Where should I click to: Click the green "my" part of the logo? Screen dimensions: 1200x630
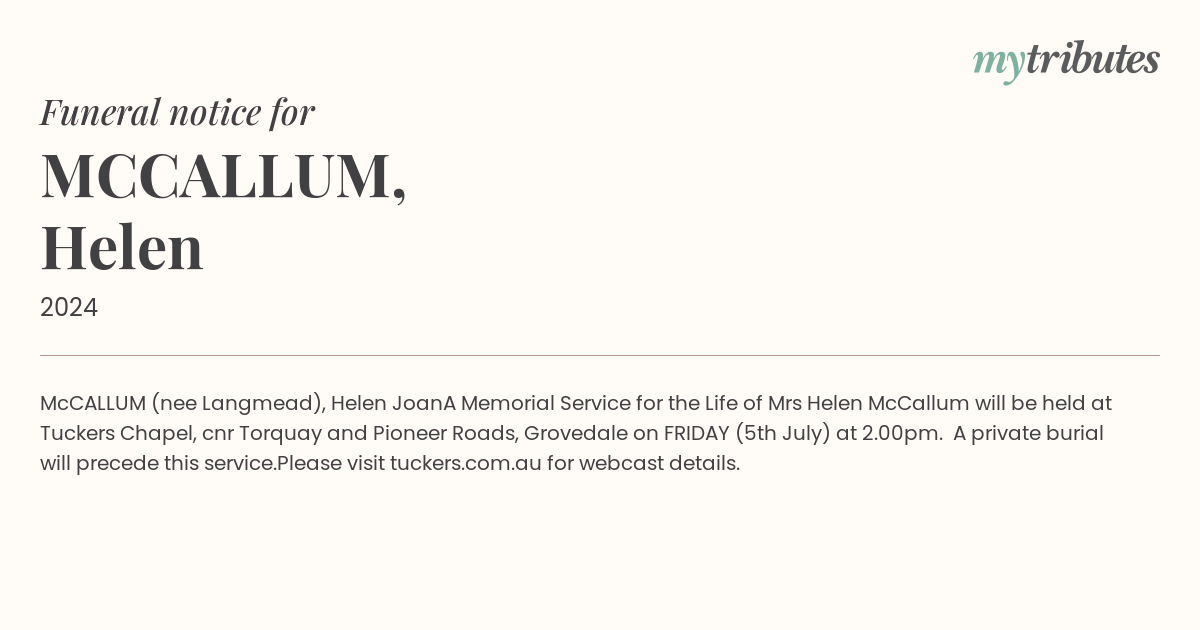[x=998, y=62]
